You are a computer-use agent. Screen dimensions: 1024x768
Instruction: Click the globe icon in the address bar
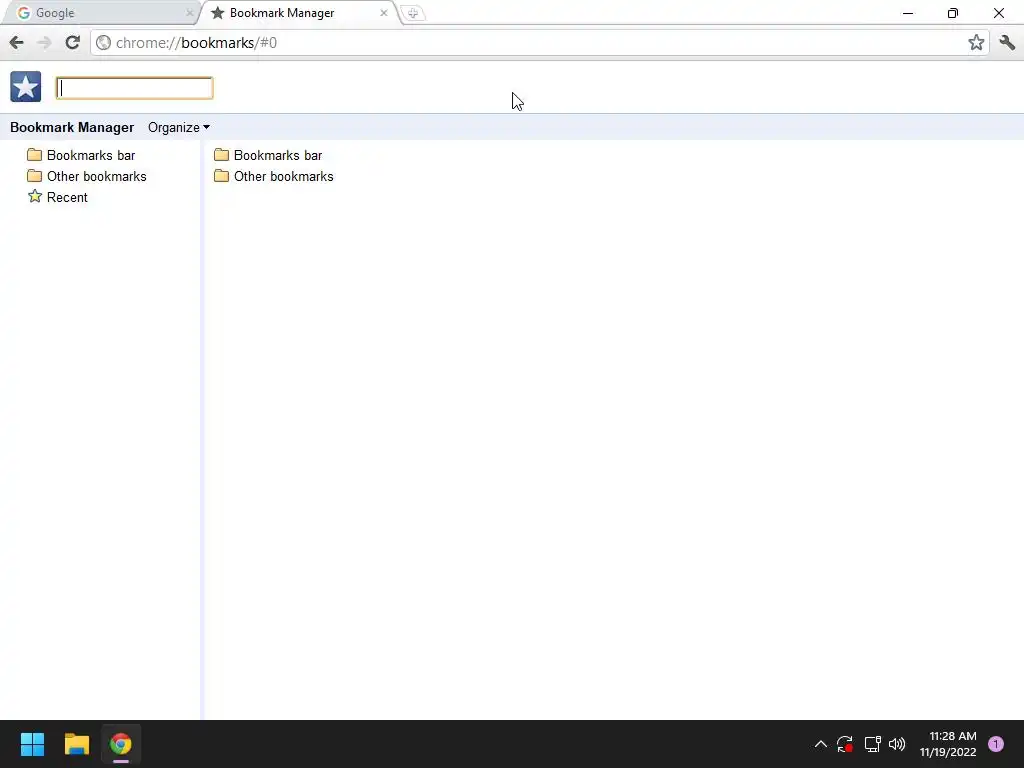[x=103, y=42]
